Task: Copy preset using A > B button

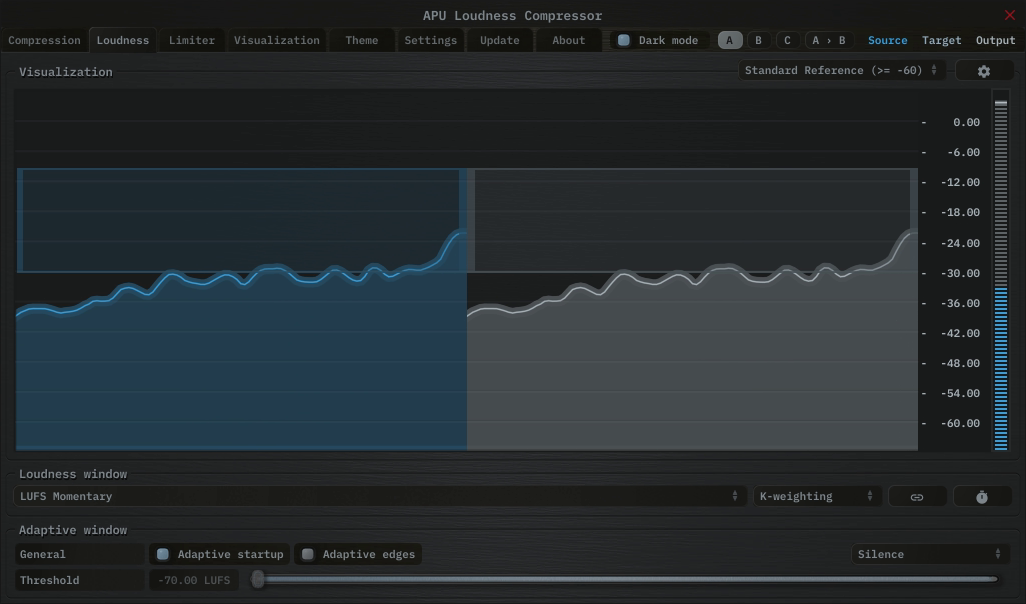Action: coord(828,41)
